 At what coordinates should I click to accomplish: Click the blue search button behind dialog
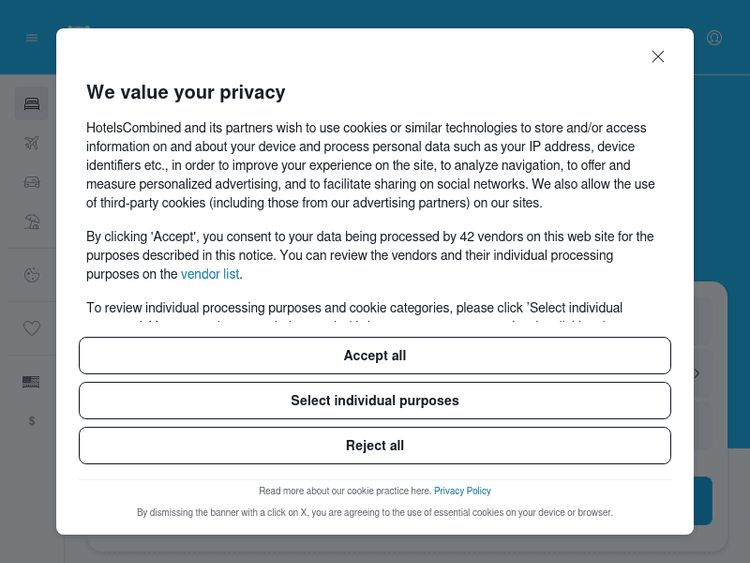pyautogui.click(x=703, y=501)
